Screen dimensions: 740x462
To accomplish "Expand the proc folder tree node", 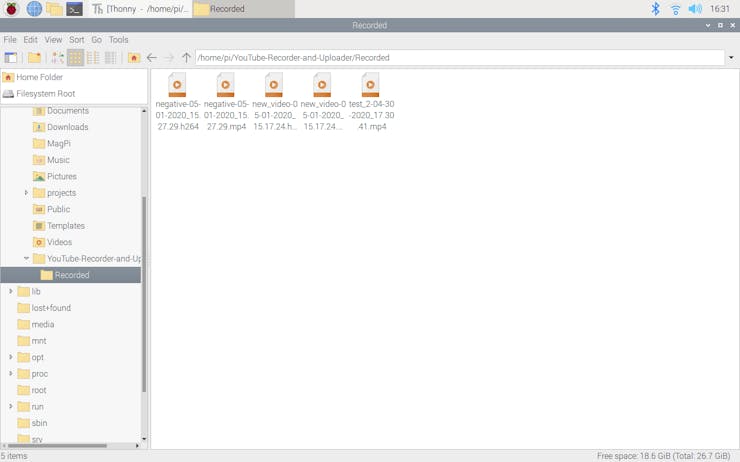I will click(x=10, y=373).
